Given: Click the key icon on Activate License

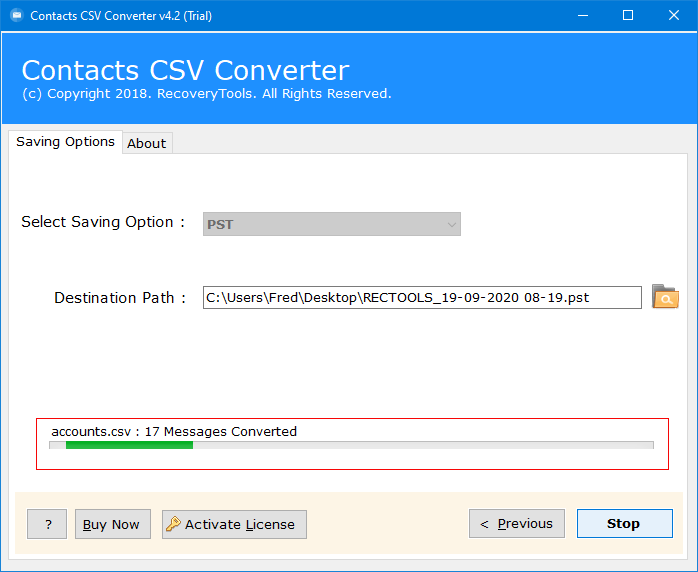Looking at the screenshot, I should tap(173, 524).
